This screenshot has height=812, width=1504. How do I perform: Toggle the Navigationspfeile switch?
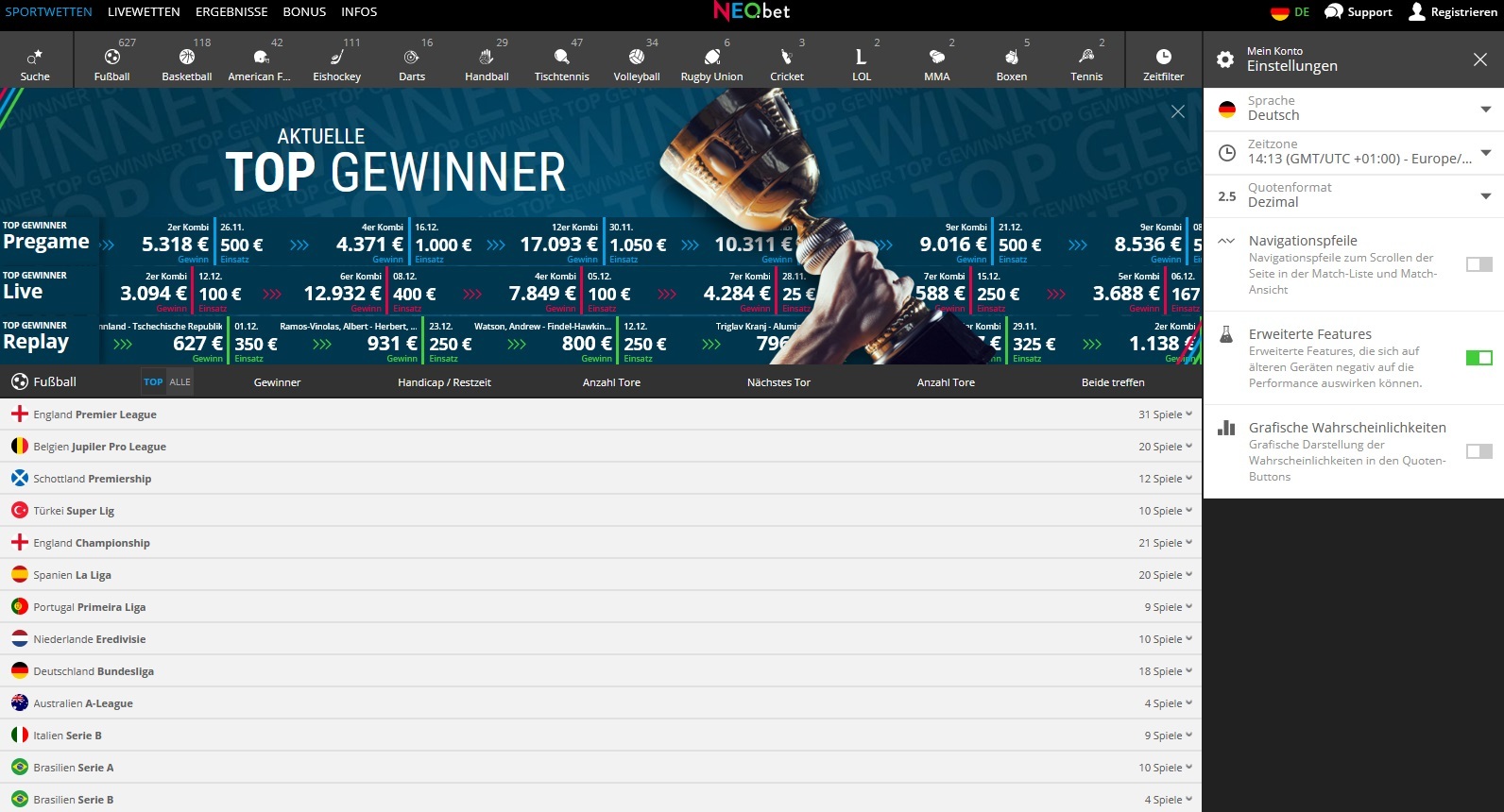[x=1478, y=264]
